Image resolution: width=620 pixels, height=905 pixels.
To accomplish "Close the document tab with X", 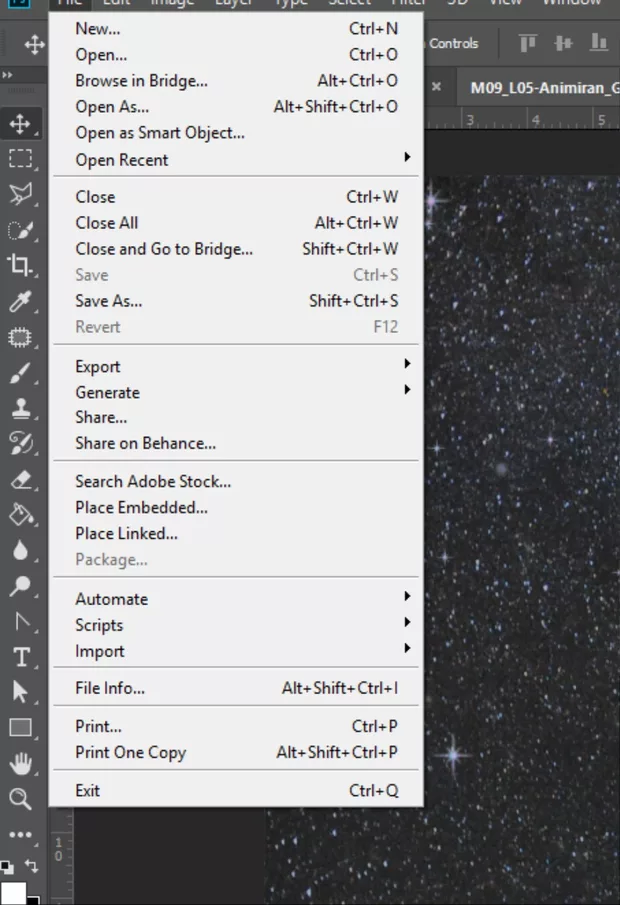I will [x=436, y=87].
